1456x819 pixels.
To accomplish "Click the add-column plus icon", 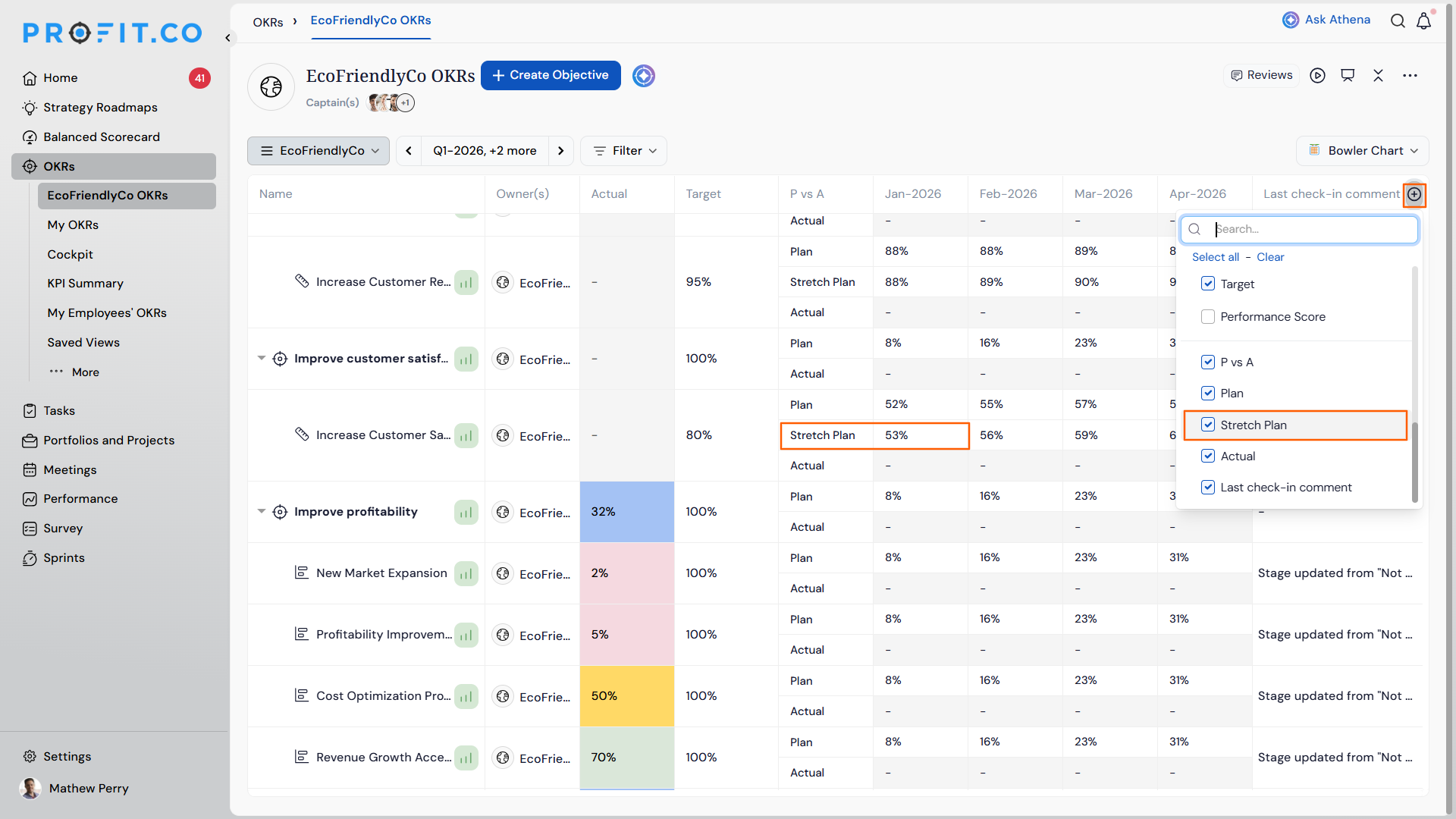I will point(1414,195).
